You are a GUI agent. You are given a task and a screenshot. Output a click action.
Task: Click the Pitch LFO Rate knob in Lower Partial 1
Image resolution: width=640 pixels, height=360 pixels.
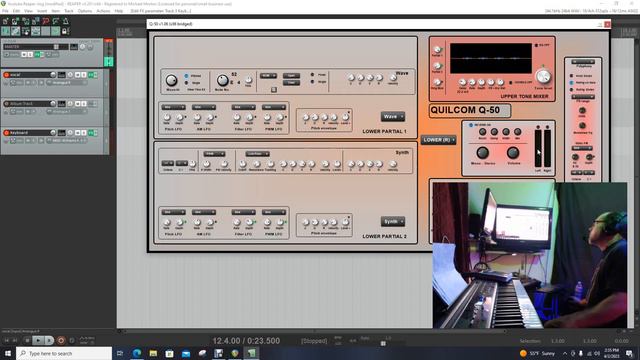(167, 118)
